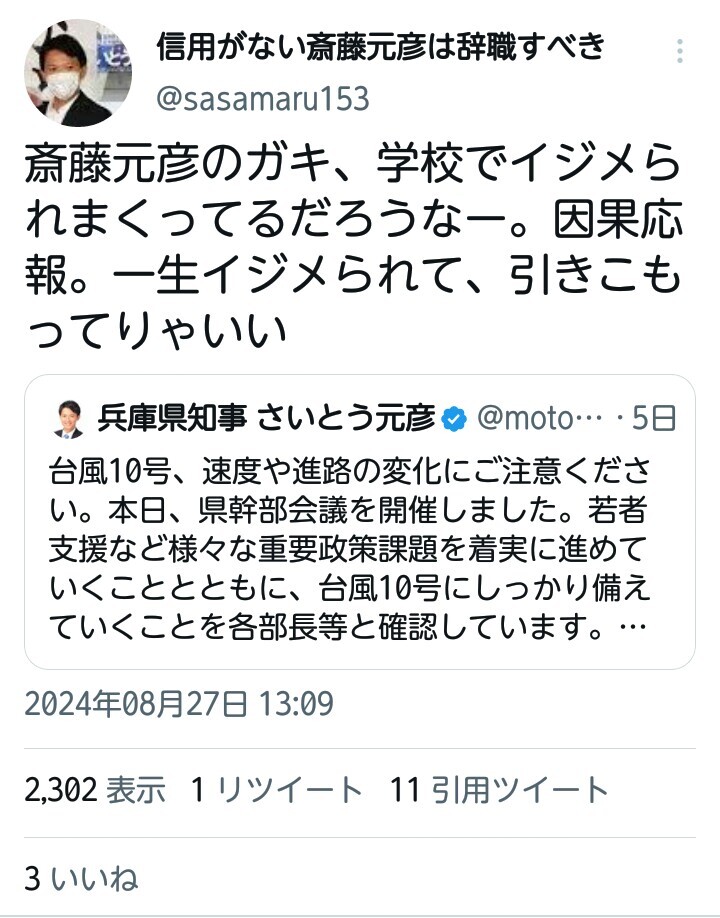View the 2,302 表示 view count

pyautogui.click(x=95, y=791)
